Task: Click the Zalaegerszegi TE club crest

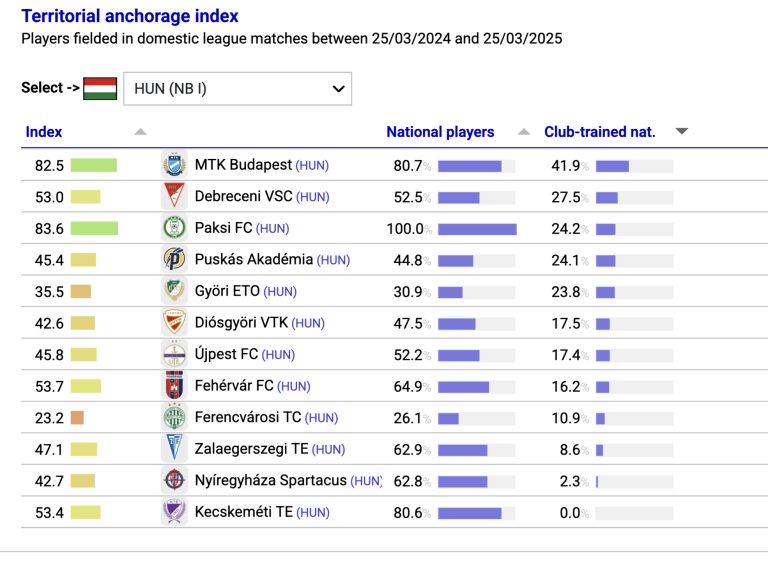Action: click(x=174, y=449)
